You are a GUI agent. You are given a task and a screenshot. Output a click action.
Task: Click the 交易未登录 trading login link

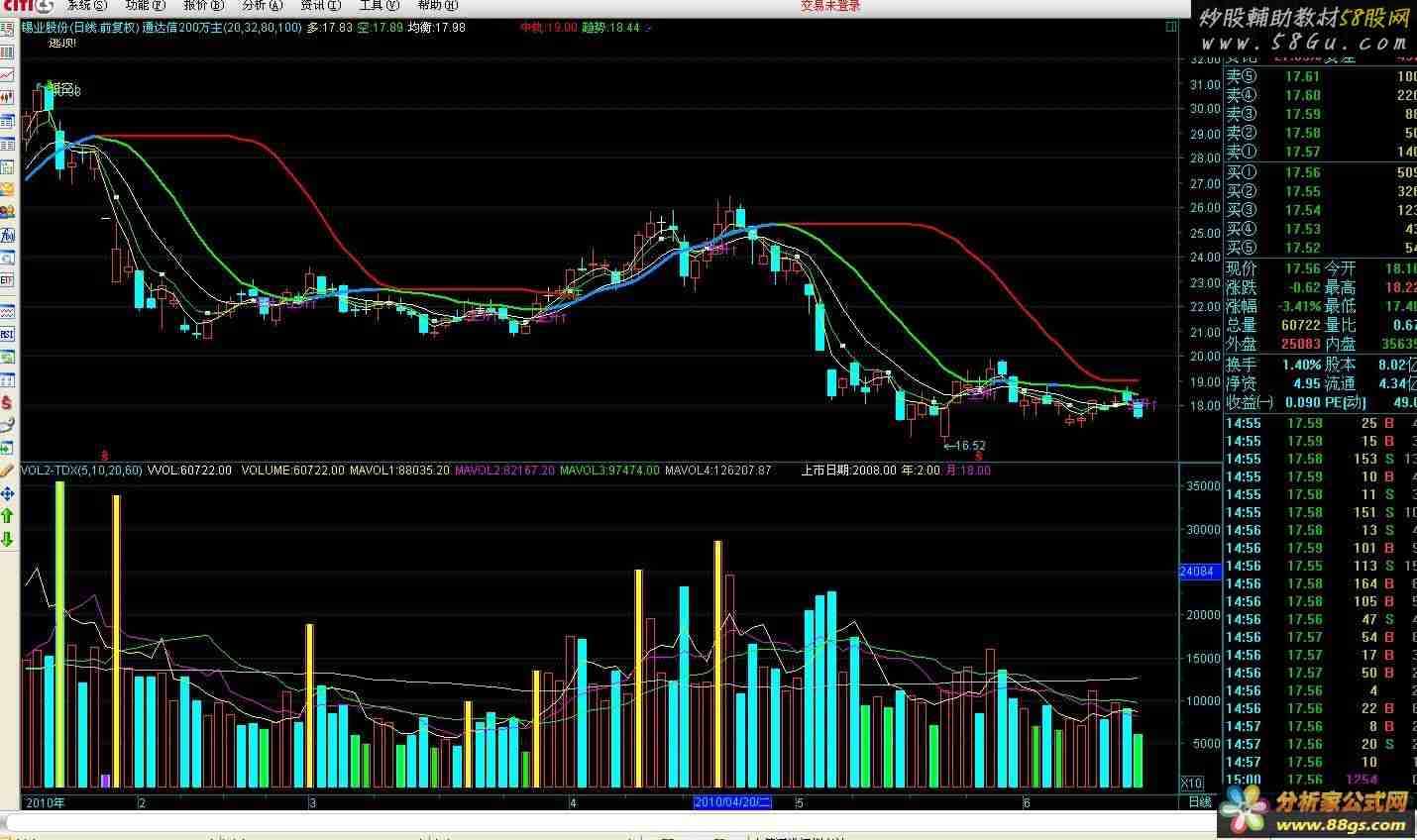[830, 6]
